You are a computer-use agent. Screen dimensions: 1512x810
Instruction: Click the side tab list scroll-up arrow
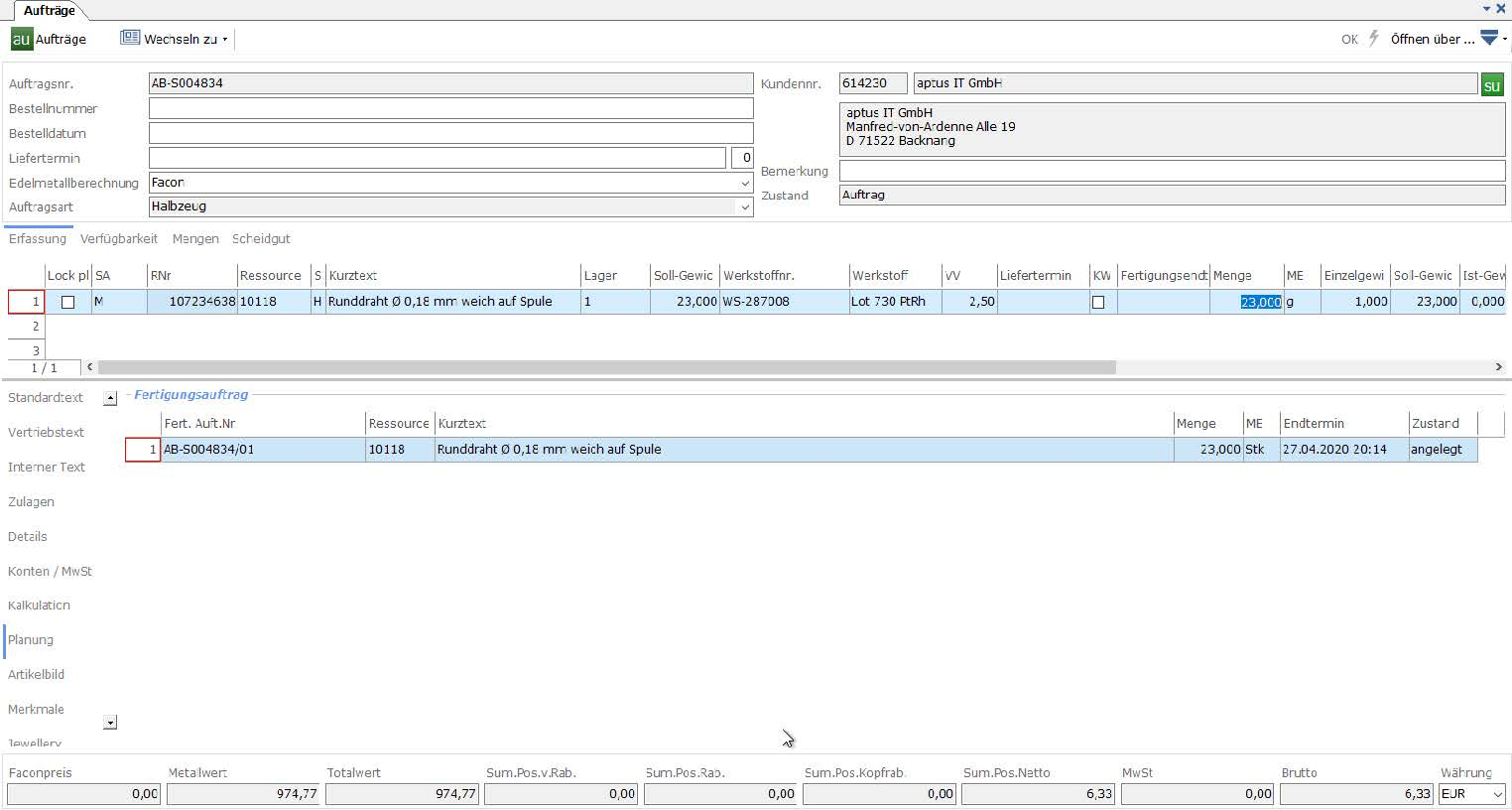point(110,398)
